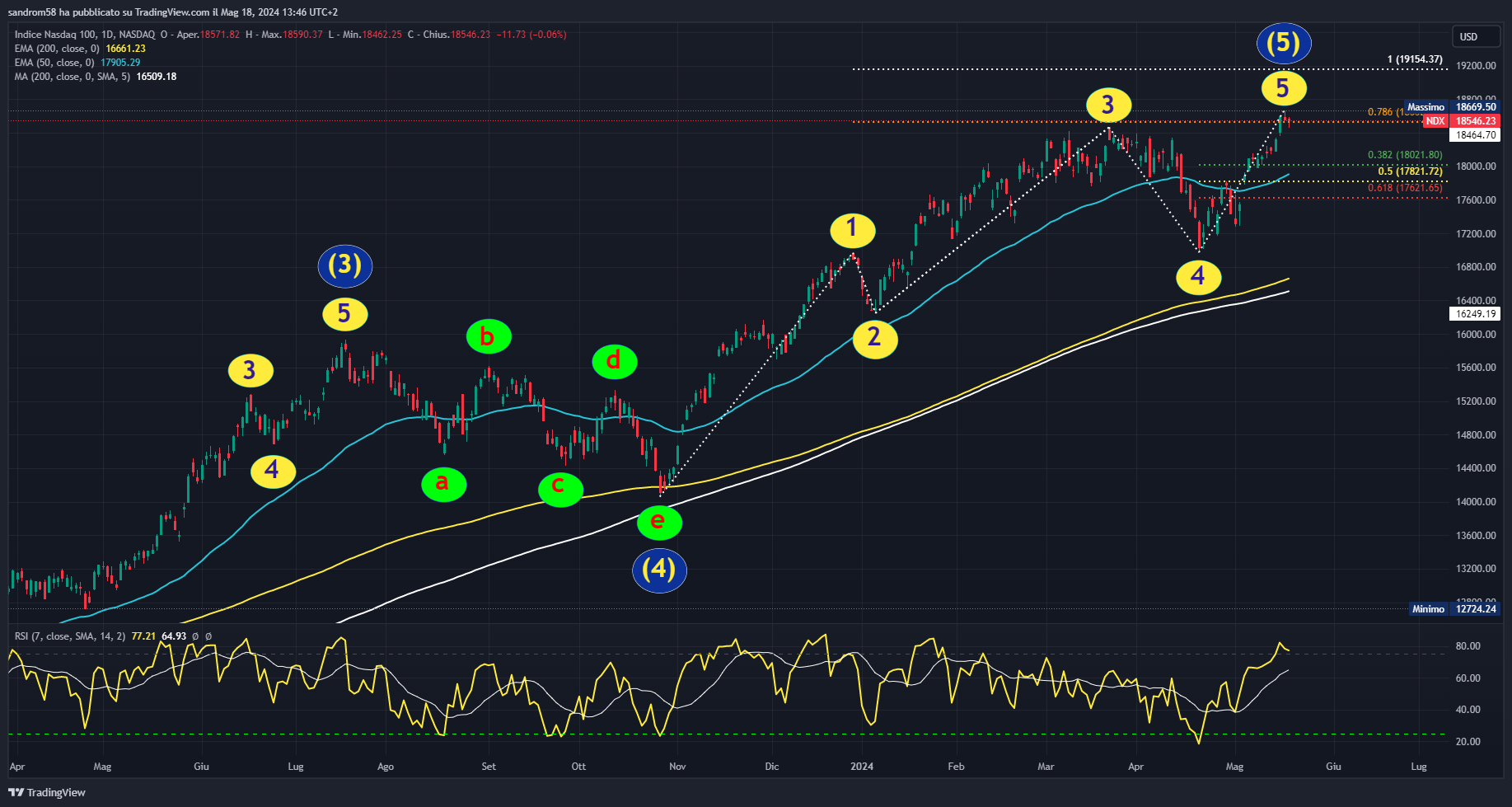Select the EMA (50, close, 0) legend line

coord(77,63)
